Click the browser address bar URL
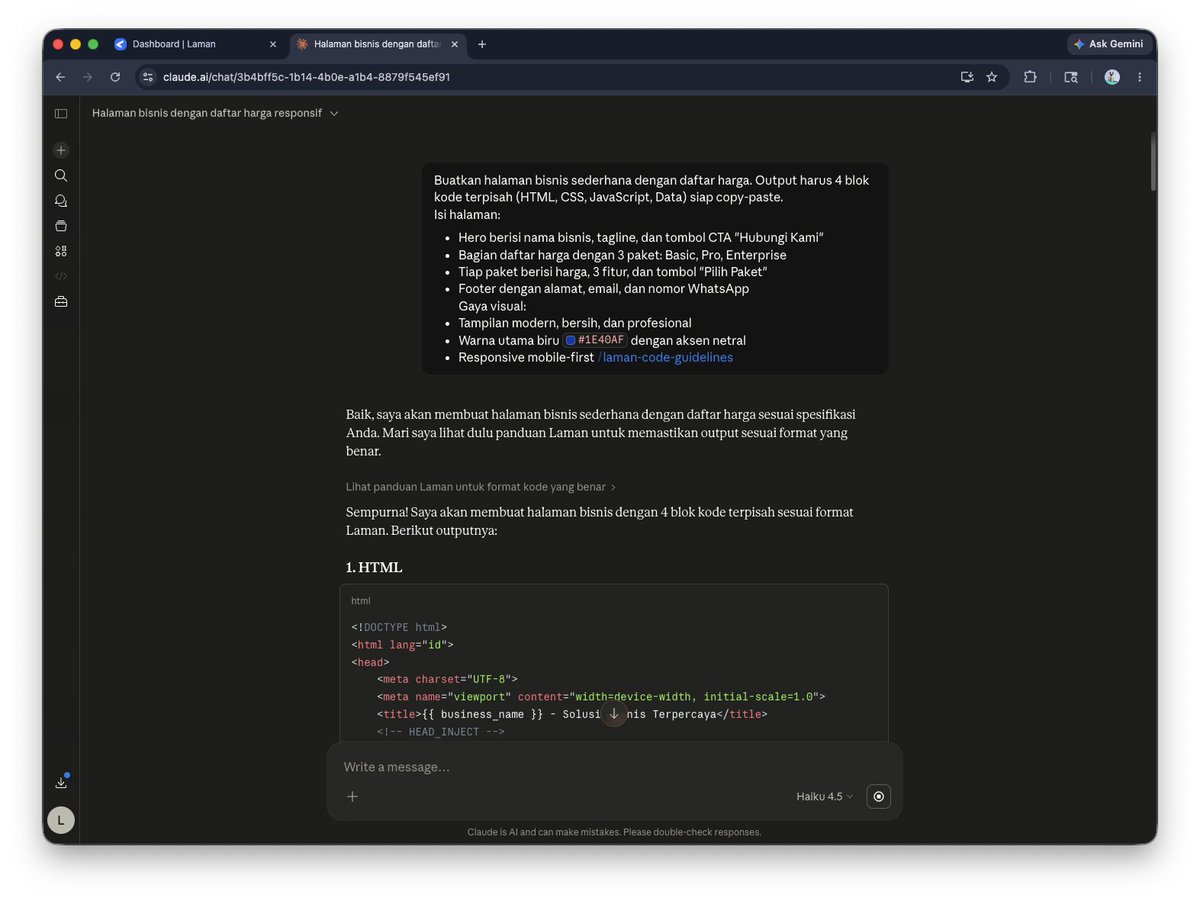 (306, 77)
